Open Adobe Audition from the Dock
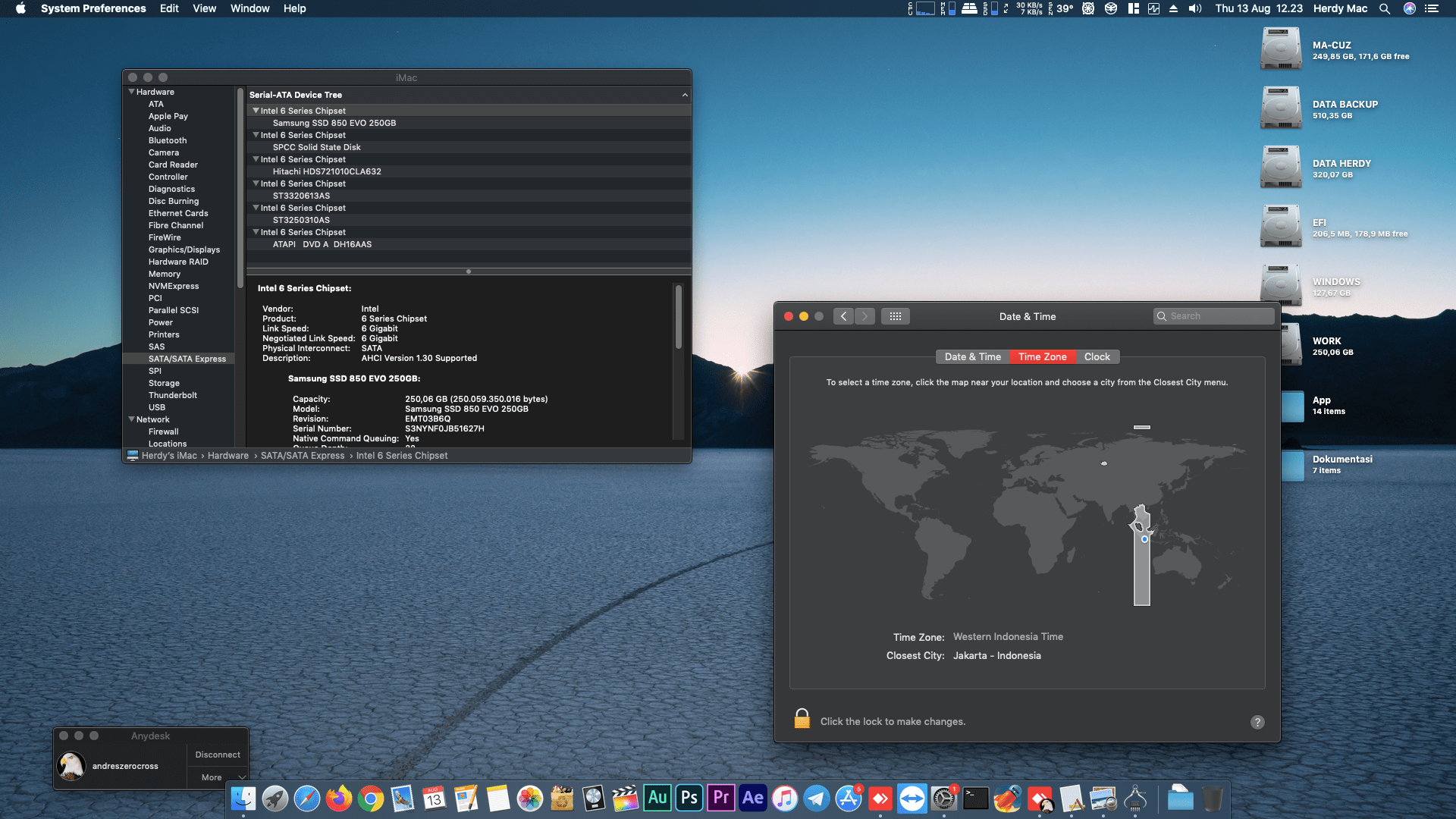Image resolution: width=1456 pixels, height=819 pixels. point(657,798)
